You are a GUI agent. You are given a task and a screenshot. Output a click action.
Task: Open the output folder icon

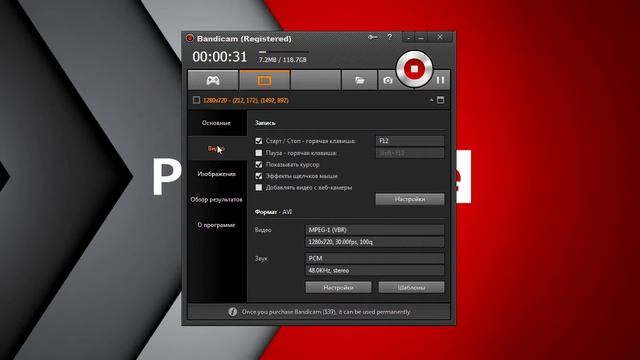point(359,80)
